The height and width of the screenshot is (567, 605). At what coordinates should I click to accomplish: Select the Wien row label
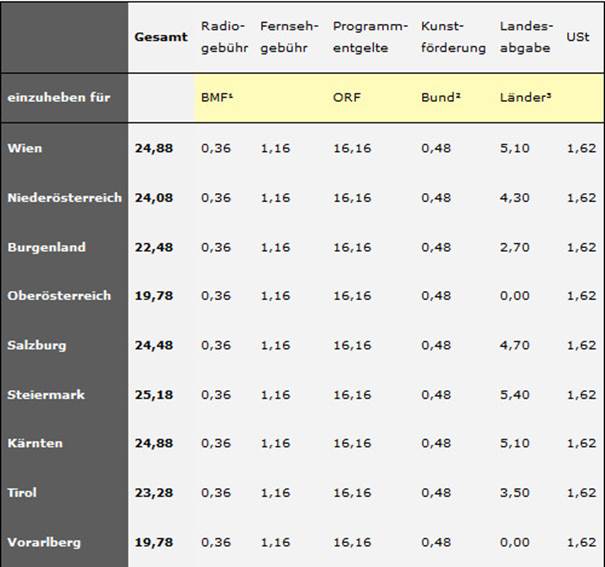coord(24,148)
